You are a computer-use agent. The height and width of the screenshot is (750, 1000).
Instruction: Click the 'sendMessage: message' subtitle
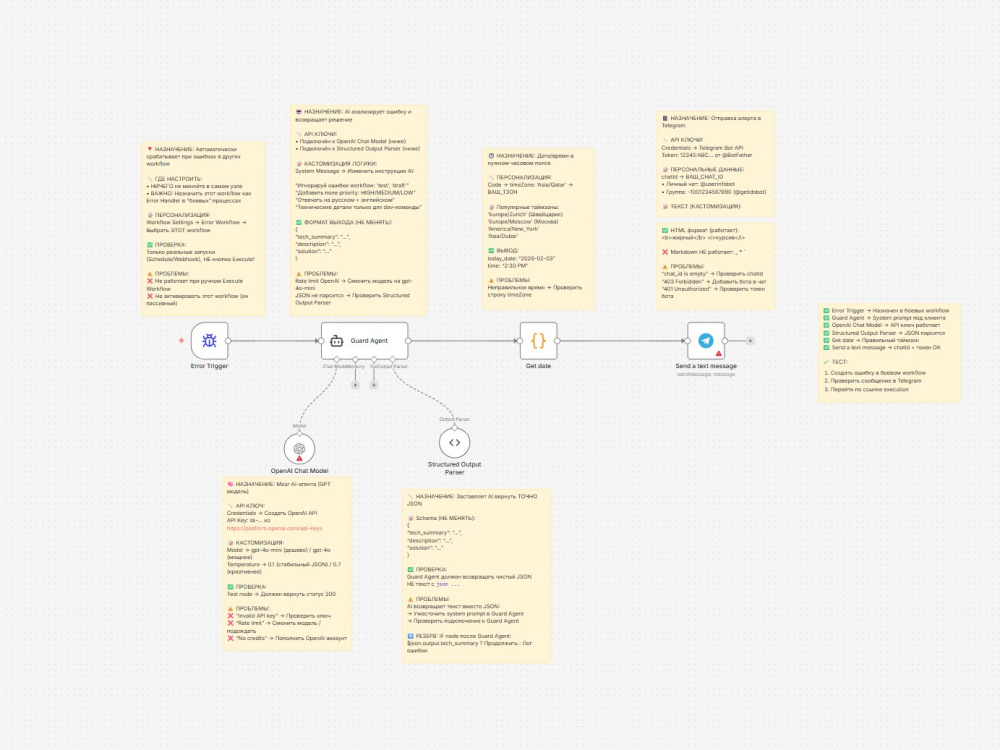pyautogui.click(x=705, y=374)
